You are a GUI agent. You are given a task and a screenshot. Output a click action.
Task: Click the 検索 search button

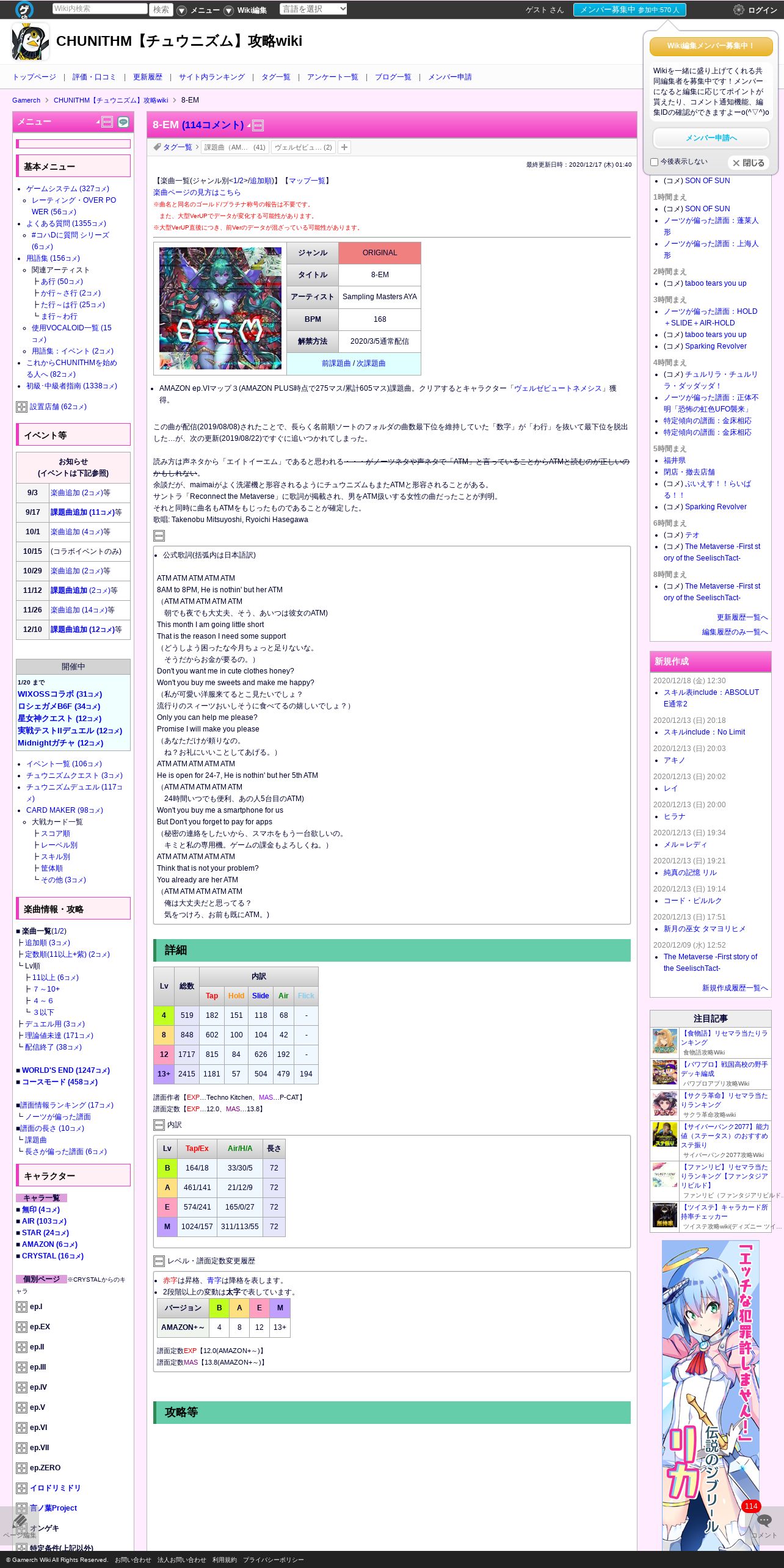pyautogui.click(x=161, y=9)
